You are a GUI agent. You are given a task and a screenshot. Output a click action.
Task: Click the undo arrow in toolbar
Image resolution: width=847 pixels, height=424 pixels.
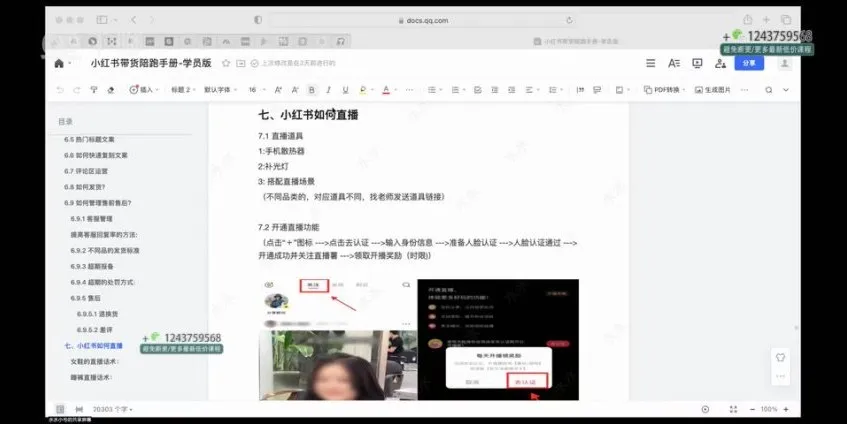[x=61, y=89]
